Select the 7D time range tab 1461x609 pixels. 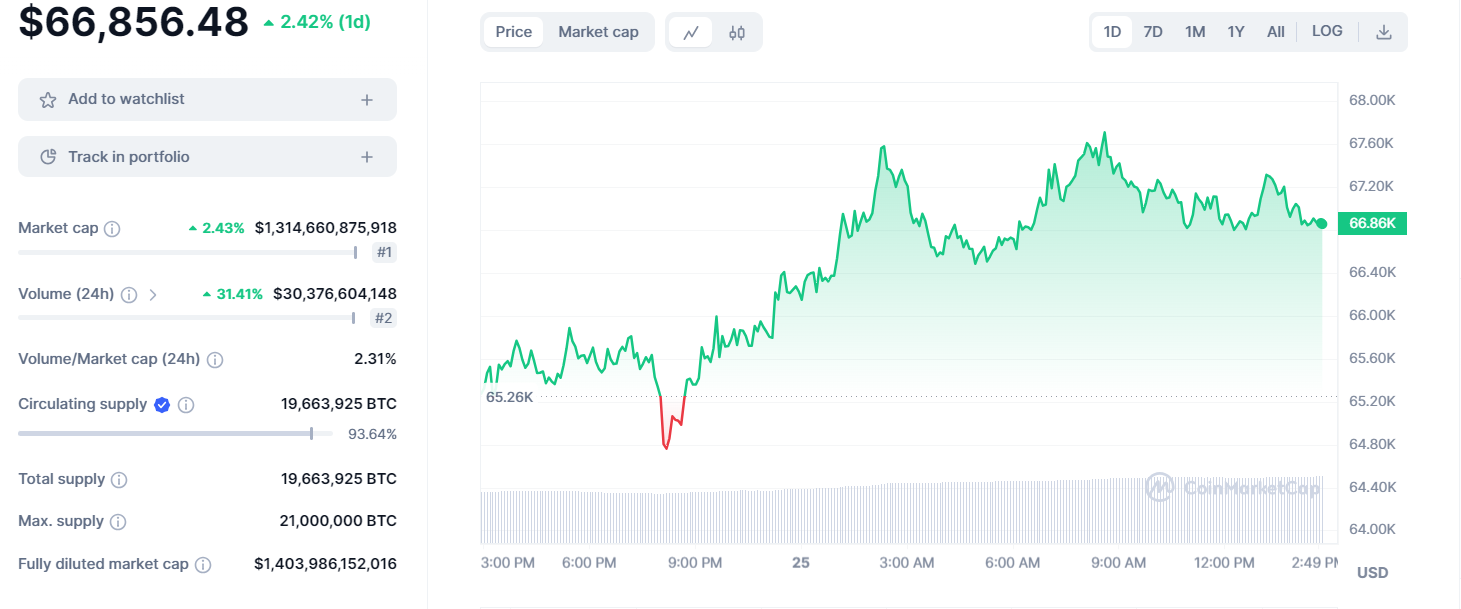coord(1153,32)
